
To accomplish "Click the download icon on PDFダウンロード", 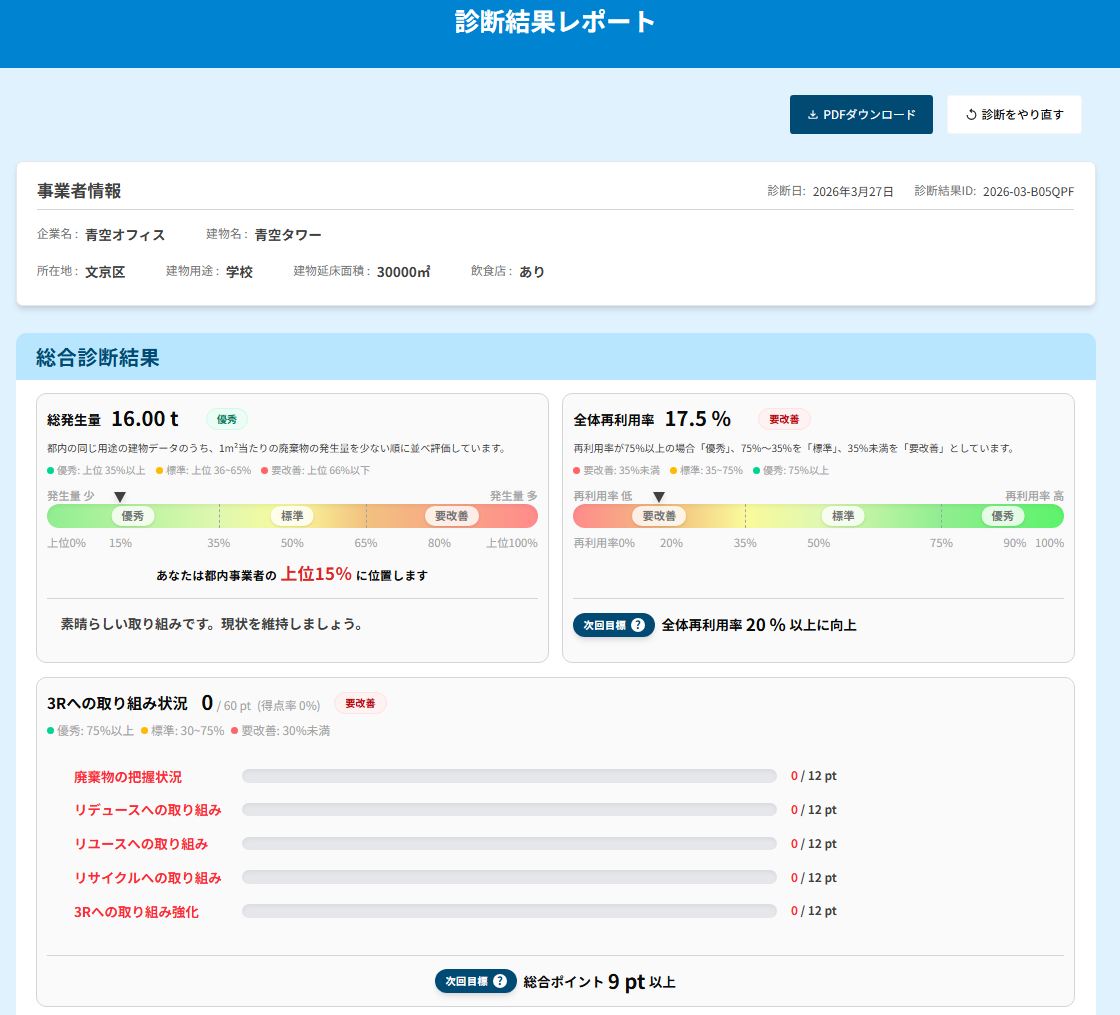I will pos(813,115).
